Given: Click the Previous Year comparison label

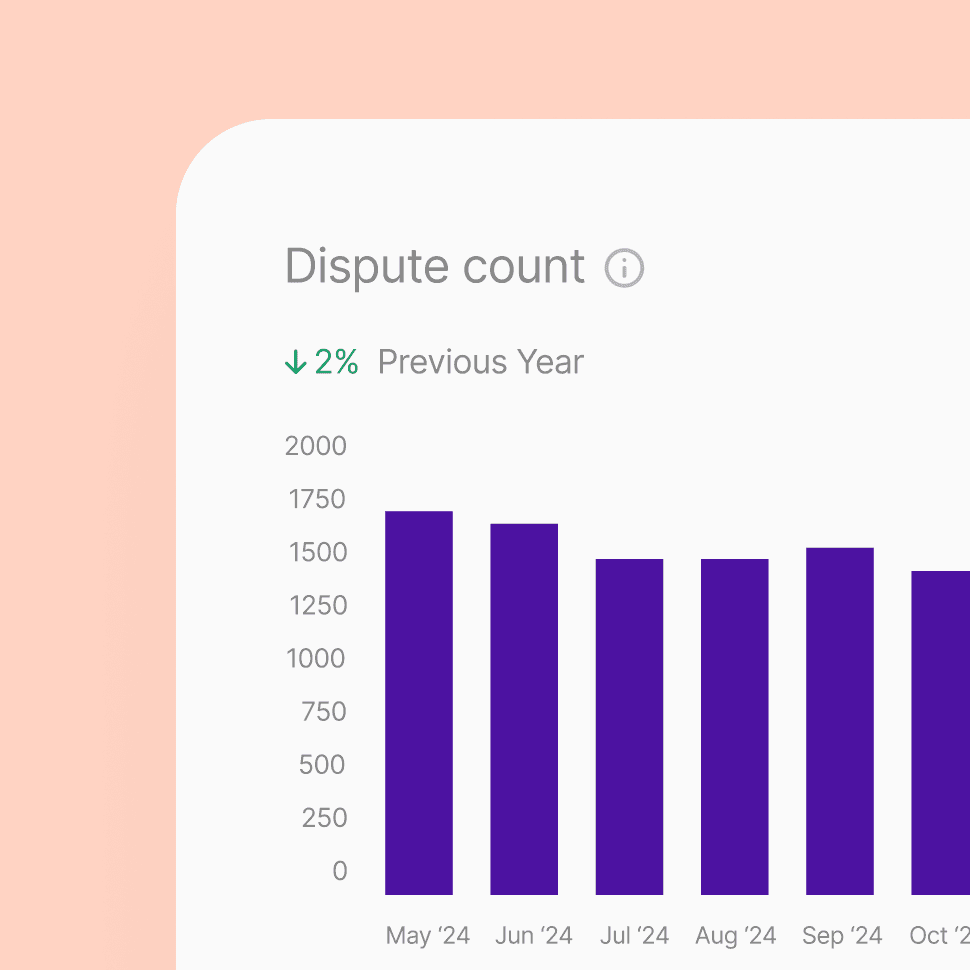Looking at the screenshot, I should pos(480,362).
